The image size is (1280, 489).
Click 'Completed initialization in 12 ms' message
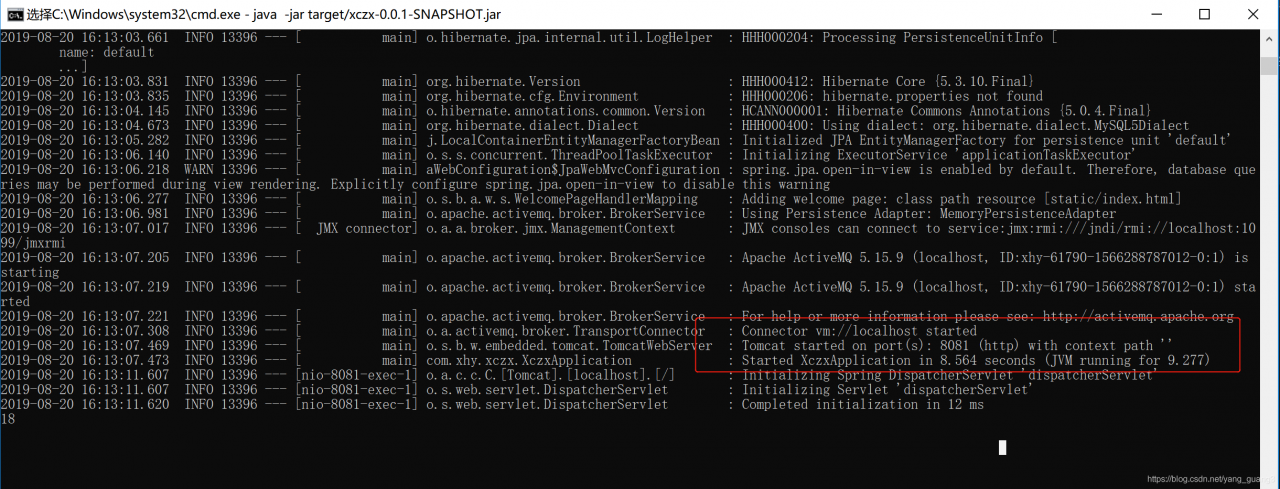[862, 404]
